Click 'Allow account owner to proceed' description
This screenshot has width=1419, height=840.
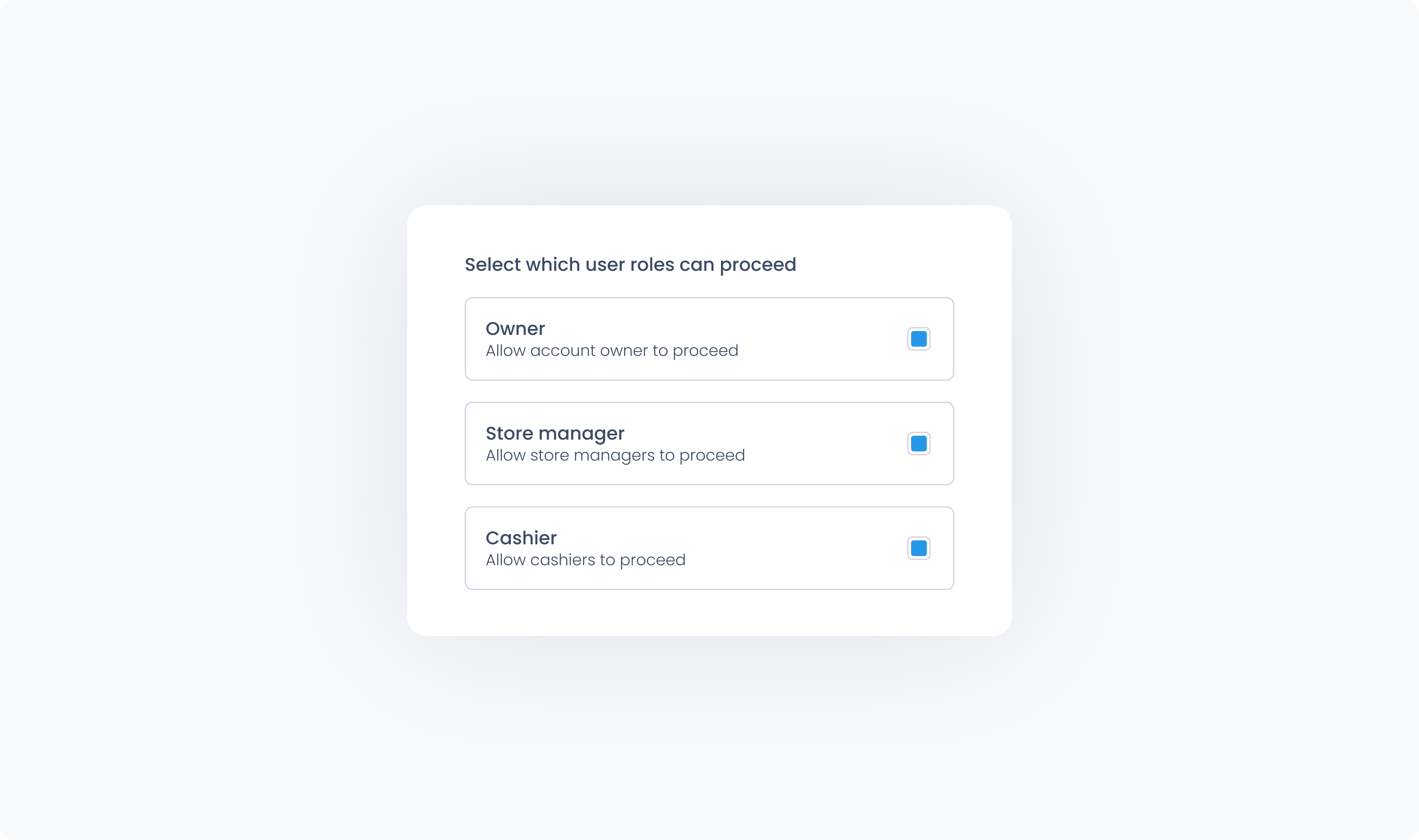612,351
